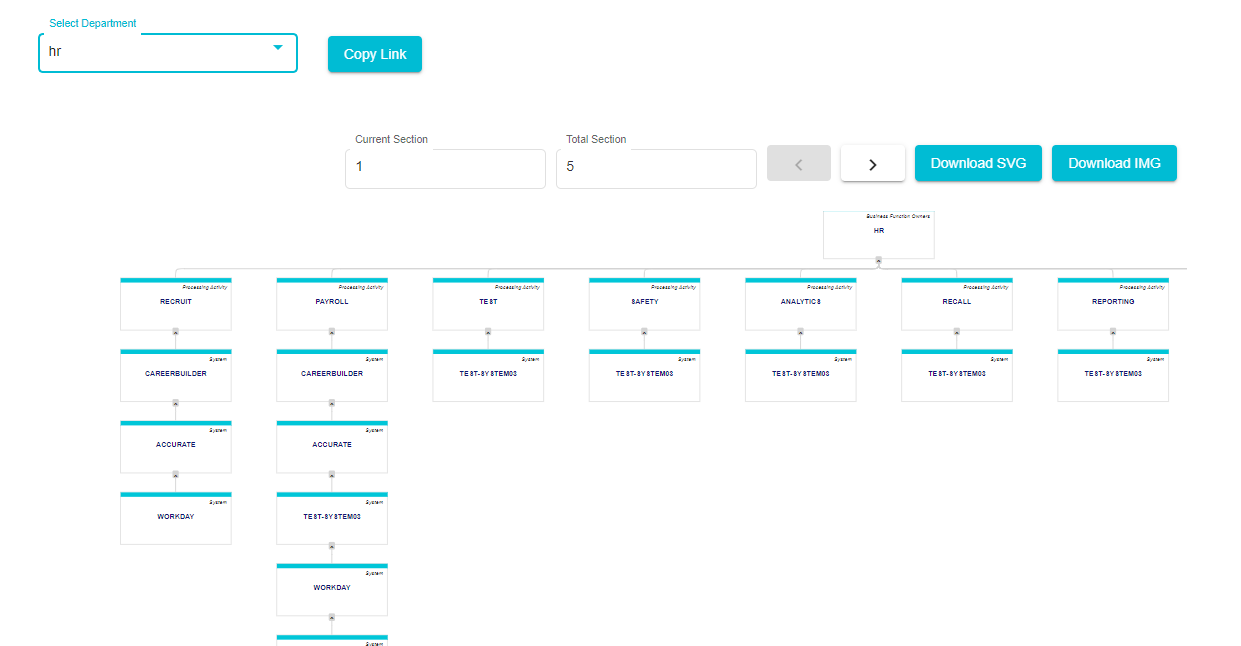This screenshot has height=646, width=1241.
Task: Select WORKDAY system under RECRUIT
Action: coord(176,518)
